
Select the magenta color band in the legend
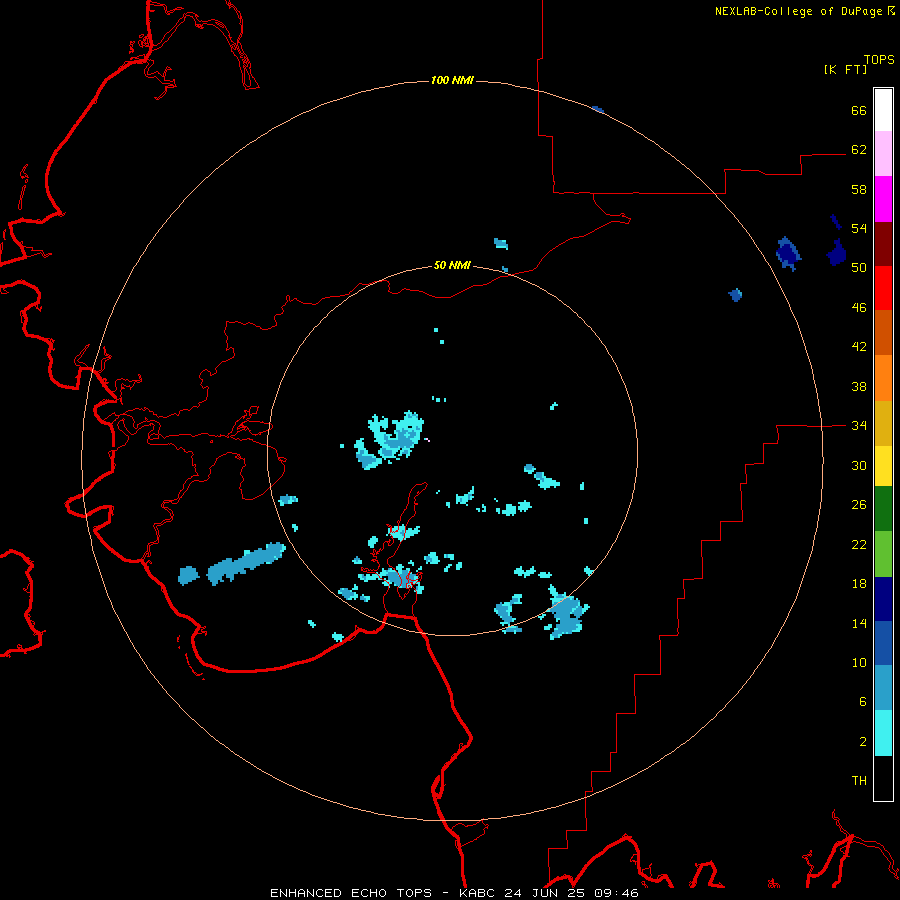[x=883, y=199]
